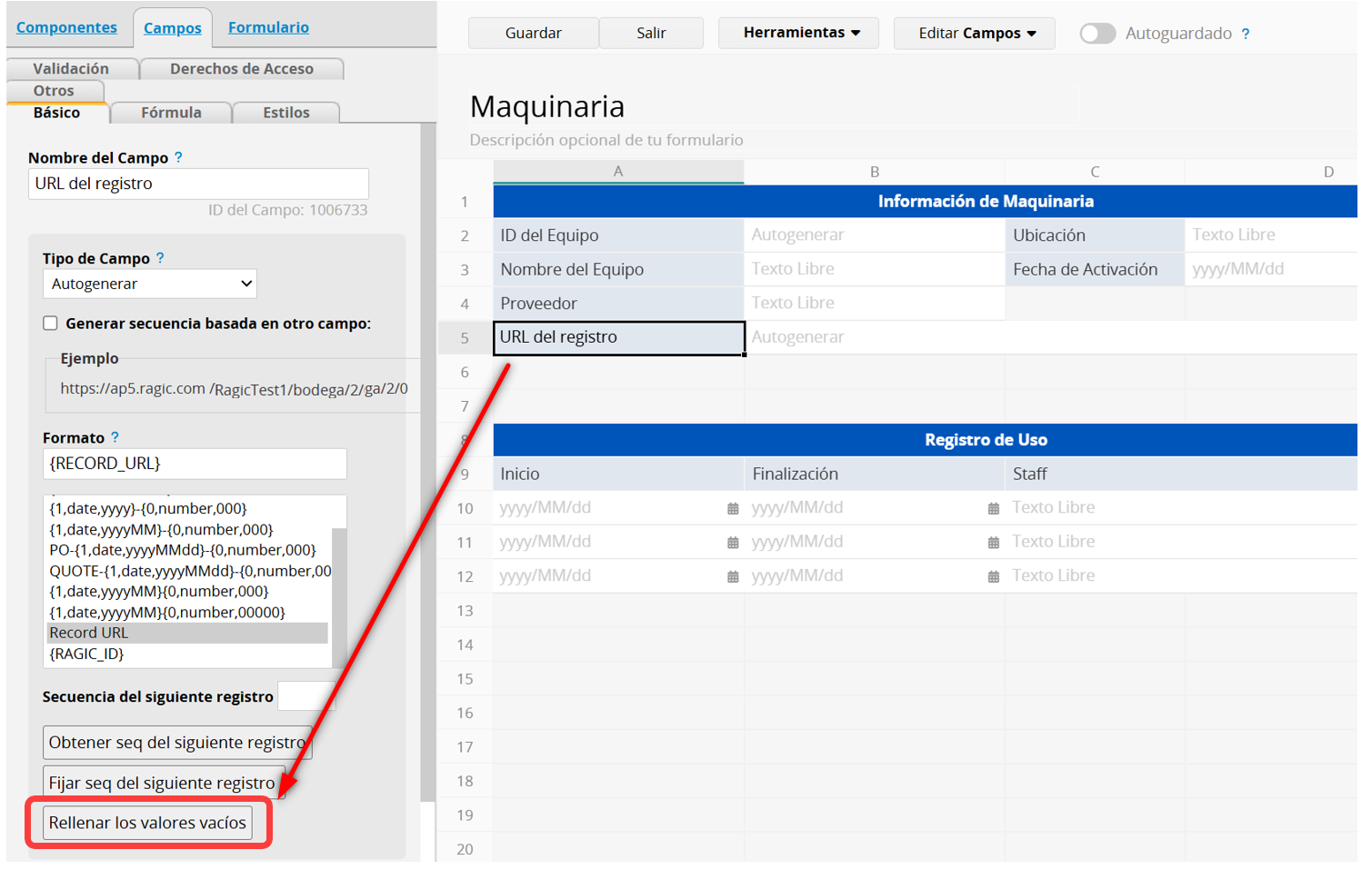The image size is (1372, 880).
Task: Open the Formato help question mark
Action: point(115,437)
